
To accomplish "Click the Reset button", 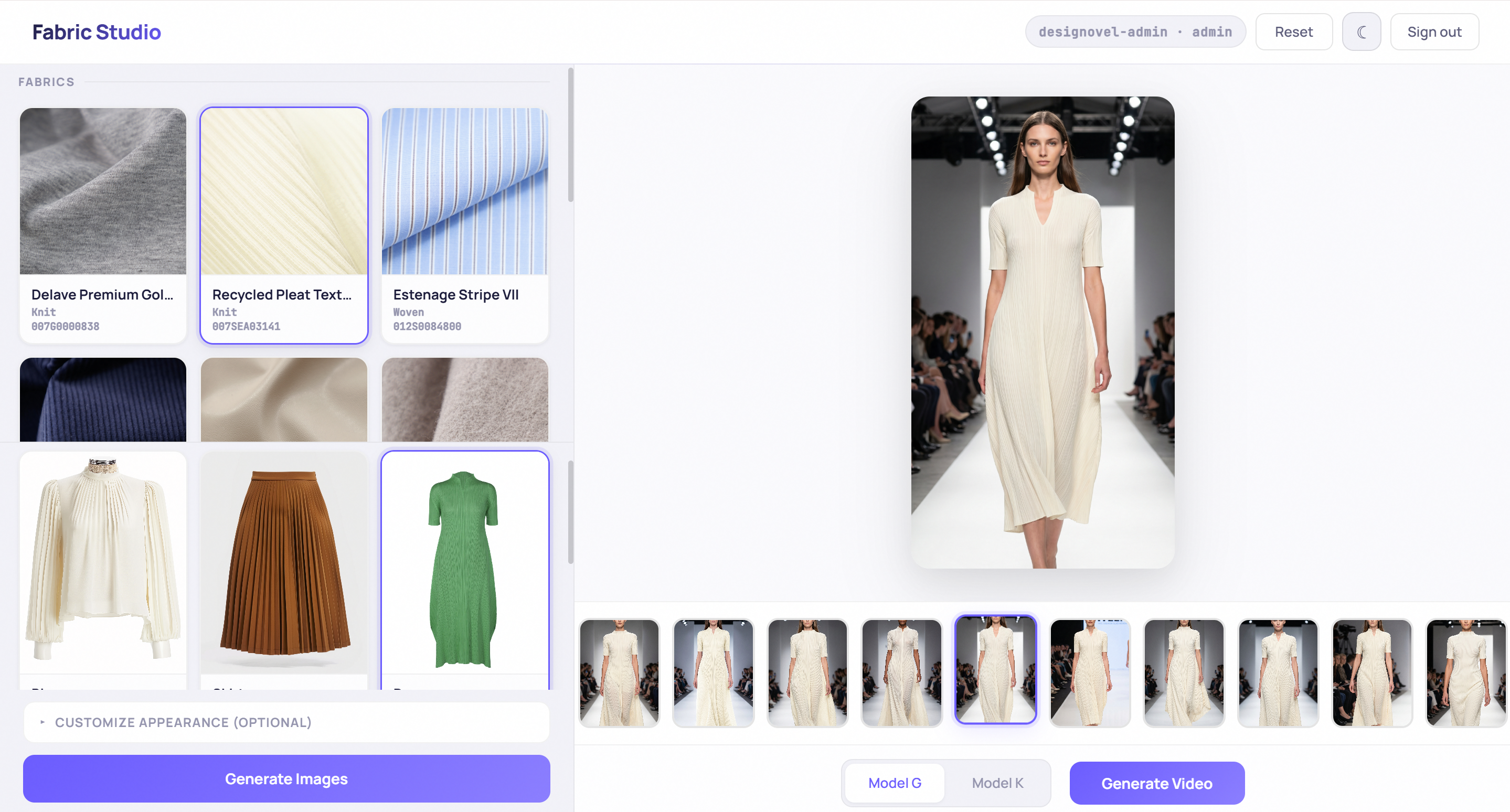I will click(1294, 31).
